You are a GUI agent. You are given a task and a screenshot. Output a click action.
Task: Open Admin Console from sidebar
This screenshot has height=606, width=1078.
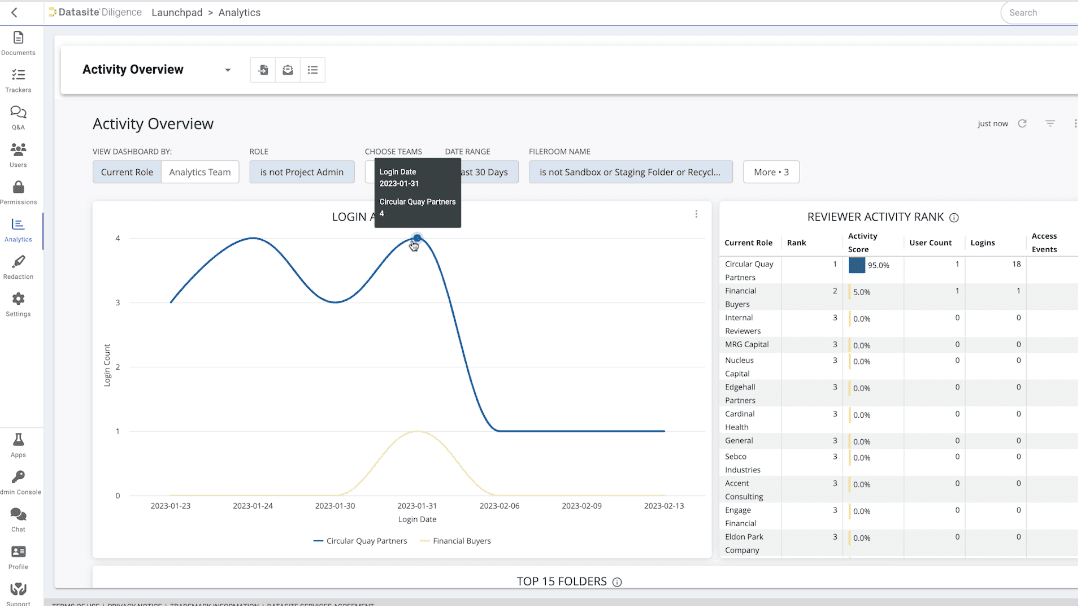click(18, 478)
